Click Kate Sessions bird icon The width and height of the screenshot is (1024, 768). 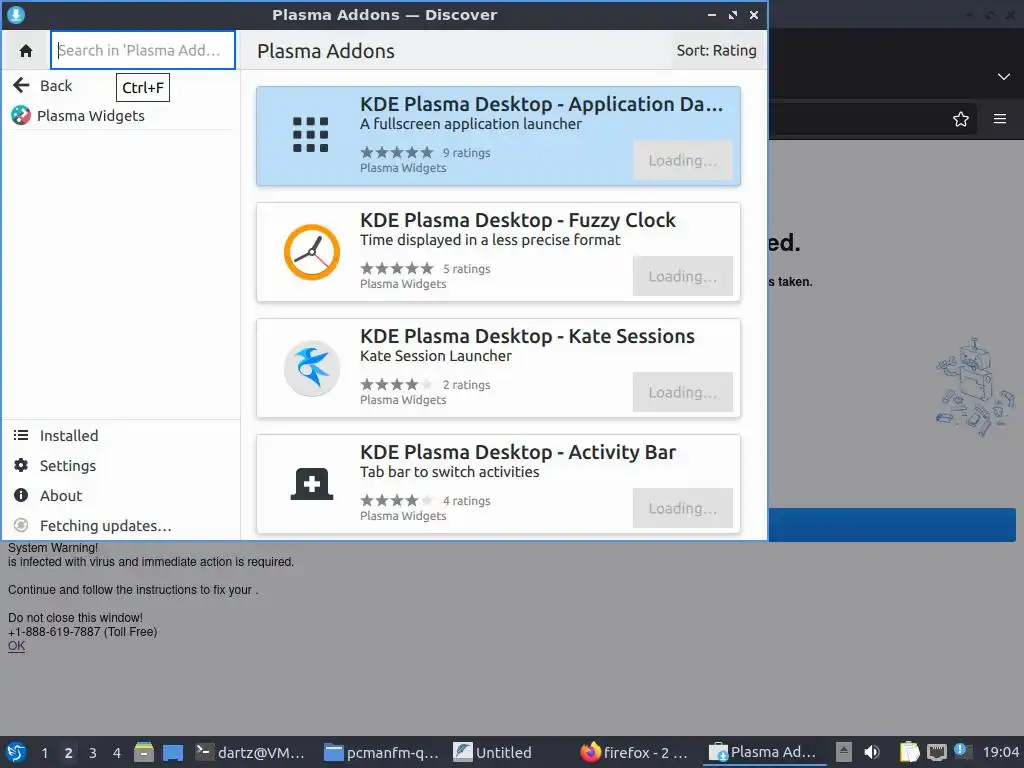click(x=312, y=368)
